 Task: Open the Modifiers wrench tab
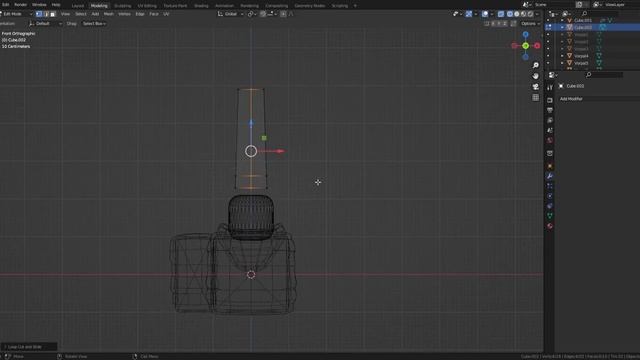(550, 176)
